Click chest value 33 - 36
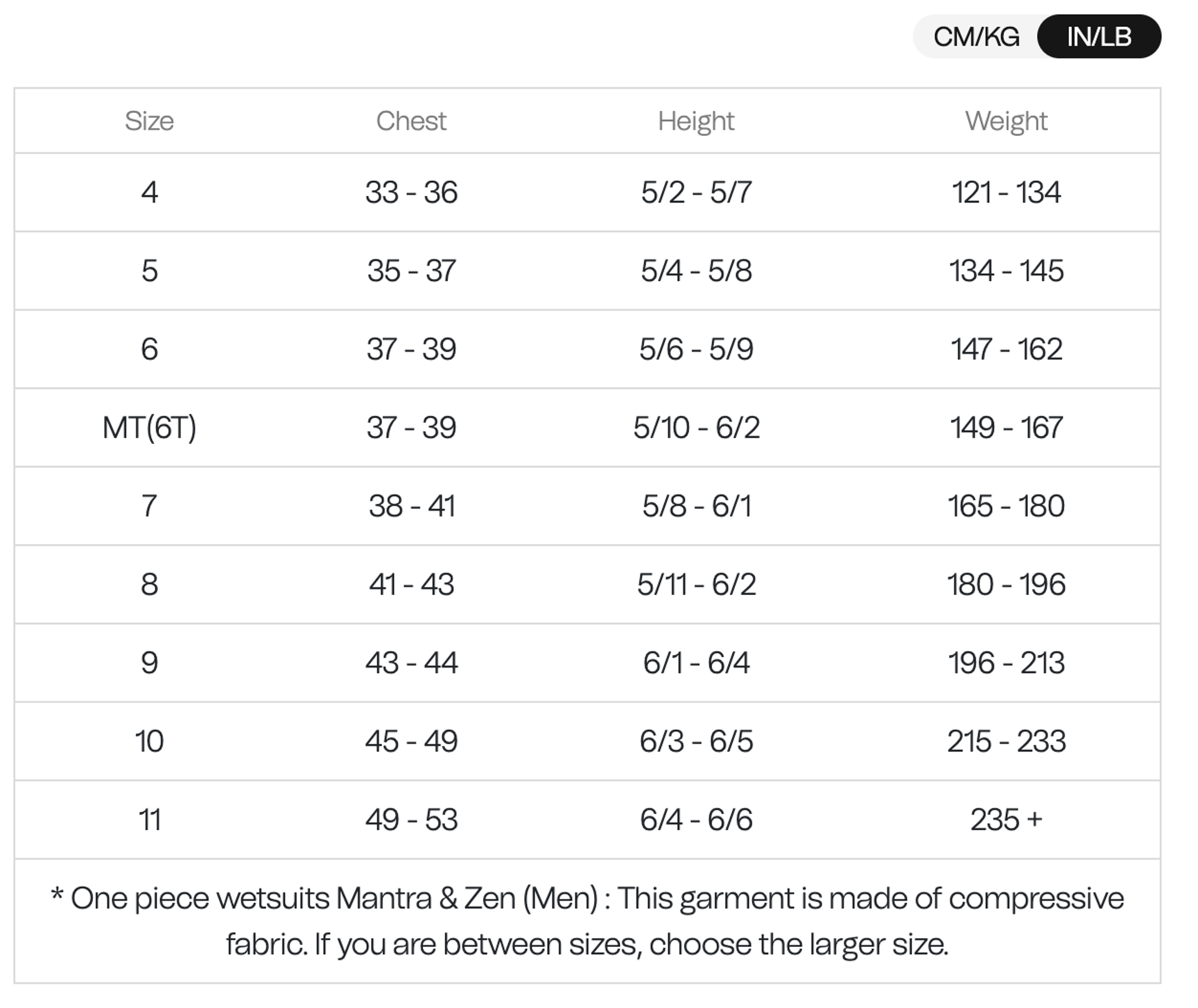The height and width of the screenshot is (1008, 1198). point(411,192)
